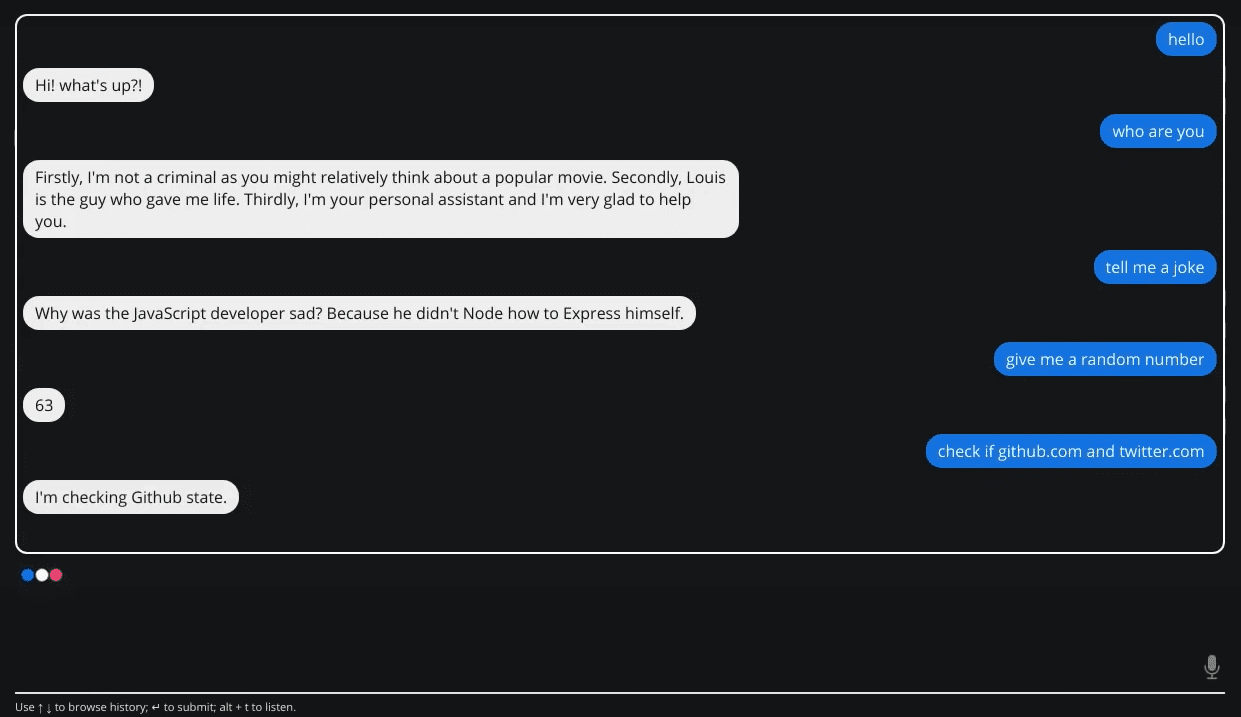Viewport: 1241px width, 717px height.
Task: Select the "tell me a joke" bubble
Action: pyautogui.click(x=1155, y=267)
